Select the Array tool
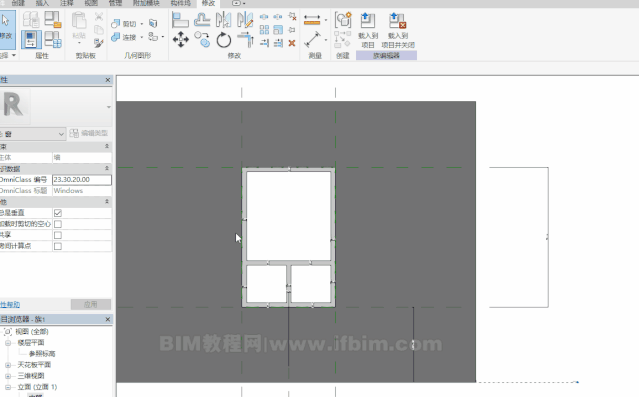The width and height of the screenshot is (639, 397). 264,30
